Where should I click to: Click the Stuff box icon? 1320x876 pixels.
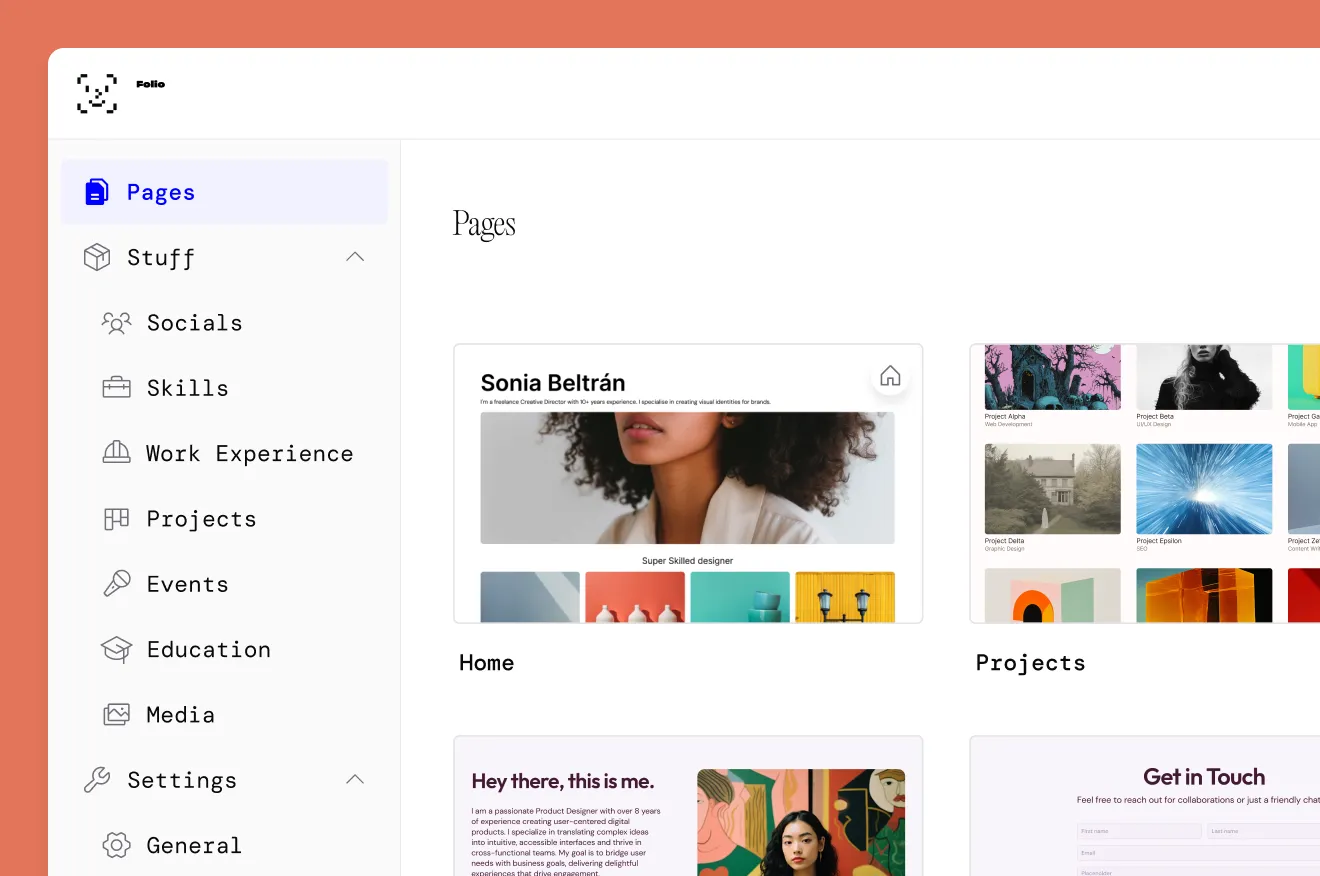tap(96, 257)
